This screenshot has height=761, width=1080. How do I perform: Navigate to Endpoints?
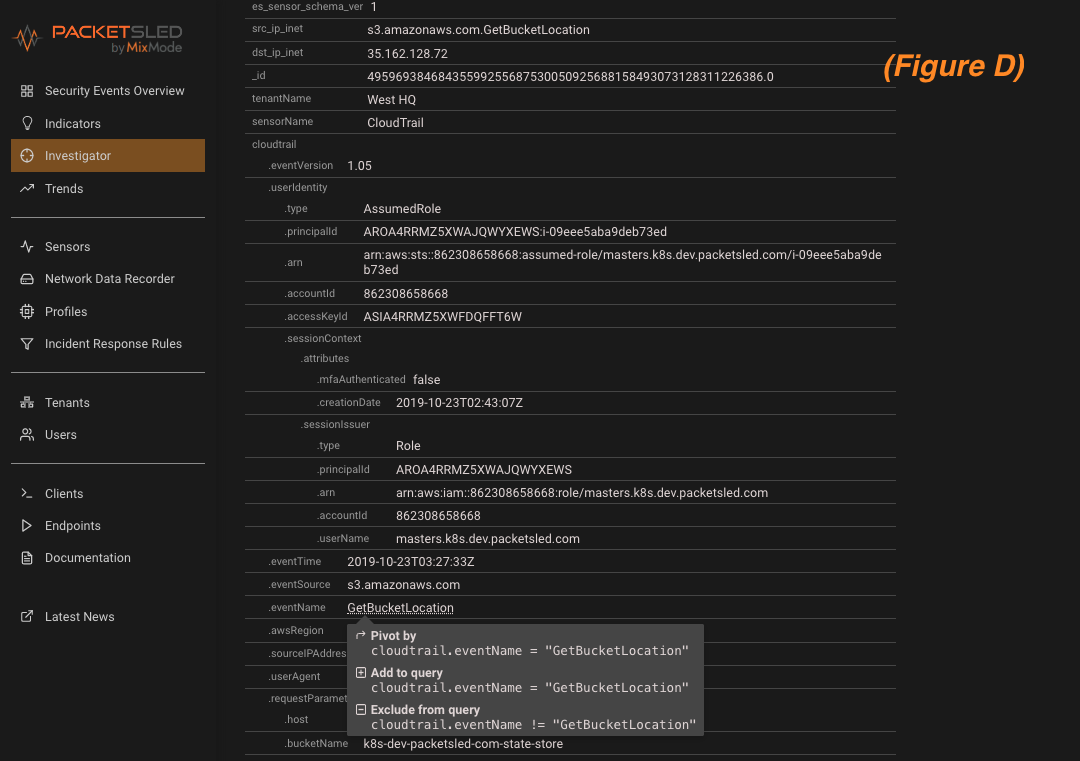tap(72, 525)
